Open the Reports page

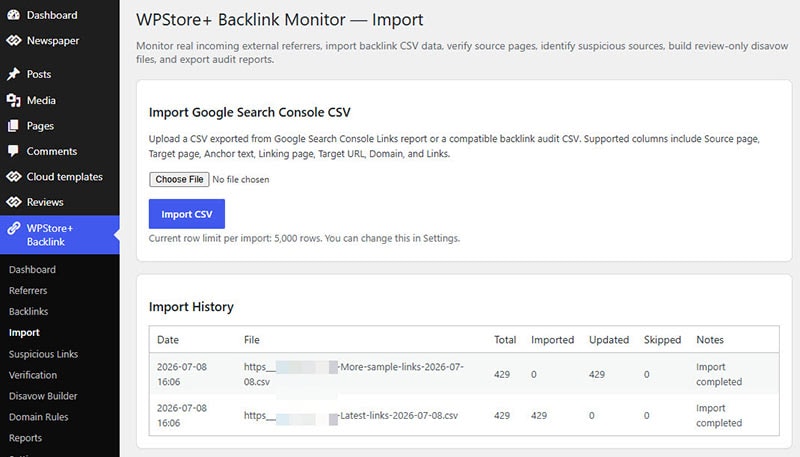click(26, 438)
